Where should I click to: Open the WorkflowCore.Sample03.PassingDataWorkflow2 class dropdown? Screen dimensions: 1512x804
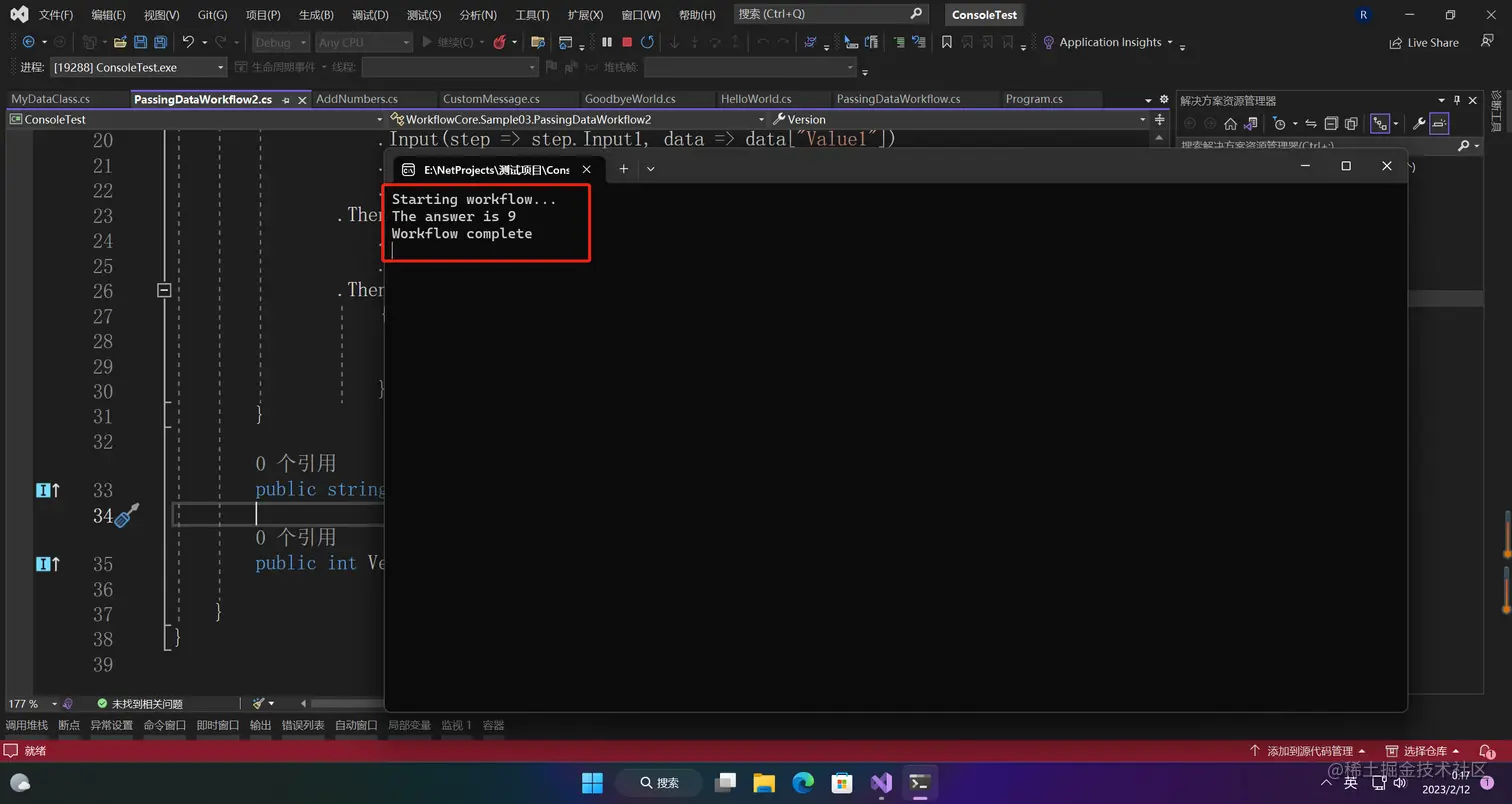577,119
